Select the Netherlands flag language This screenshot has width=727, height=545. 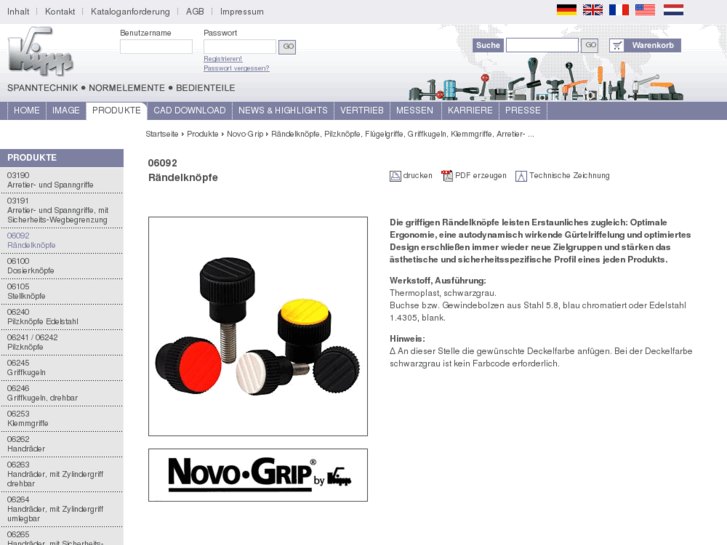tap(673, 10)
